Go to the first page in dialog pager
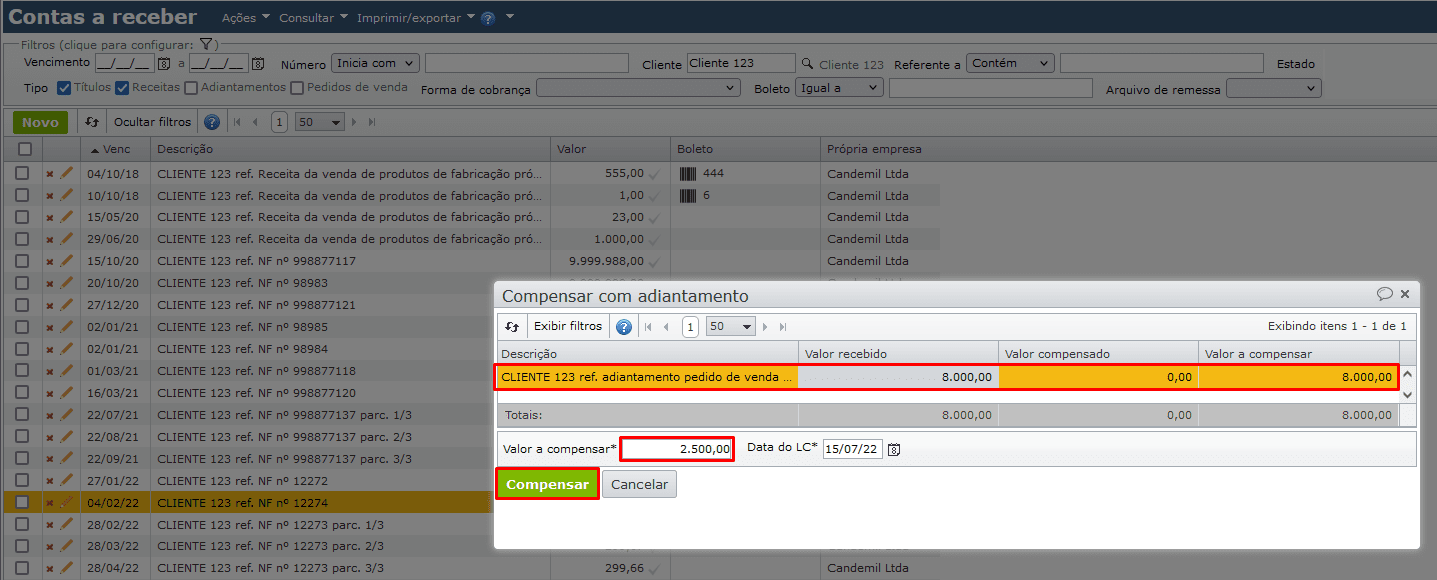Image resolution: width=1437 pixels, height=580 pixels. [648, 327]
